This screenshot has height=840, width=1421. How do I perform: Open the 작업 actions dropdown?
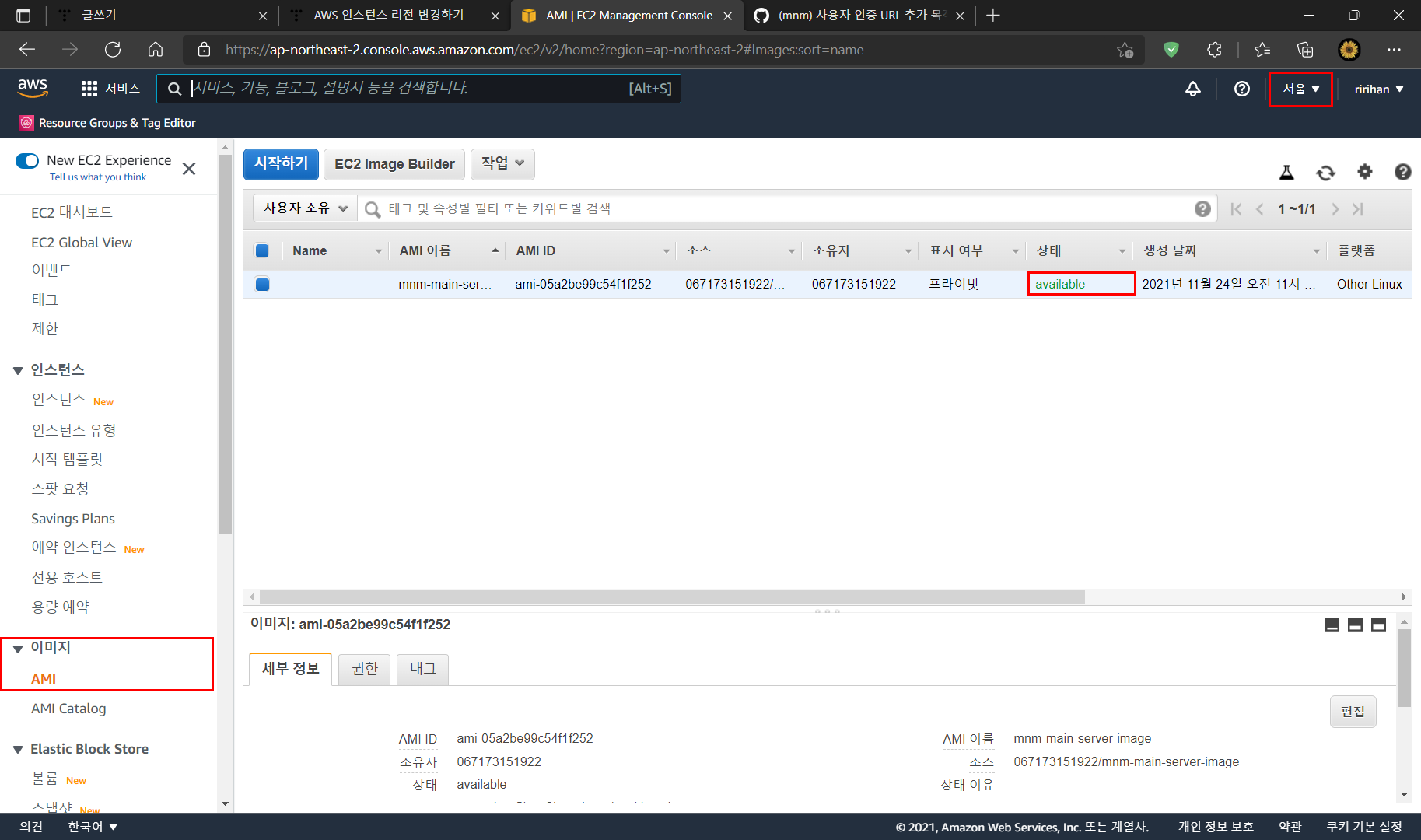pyautogui.click(x=502, y=164)
